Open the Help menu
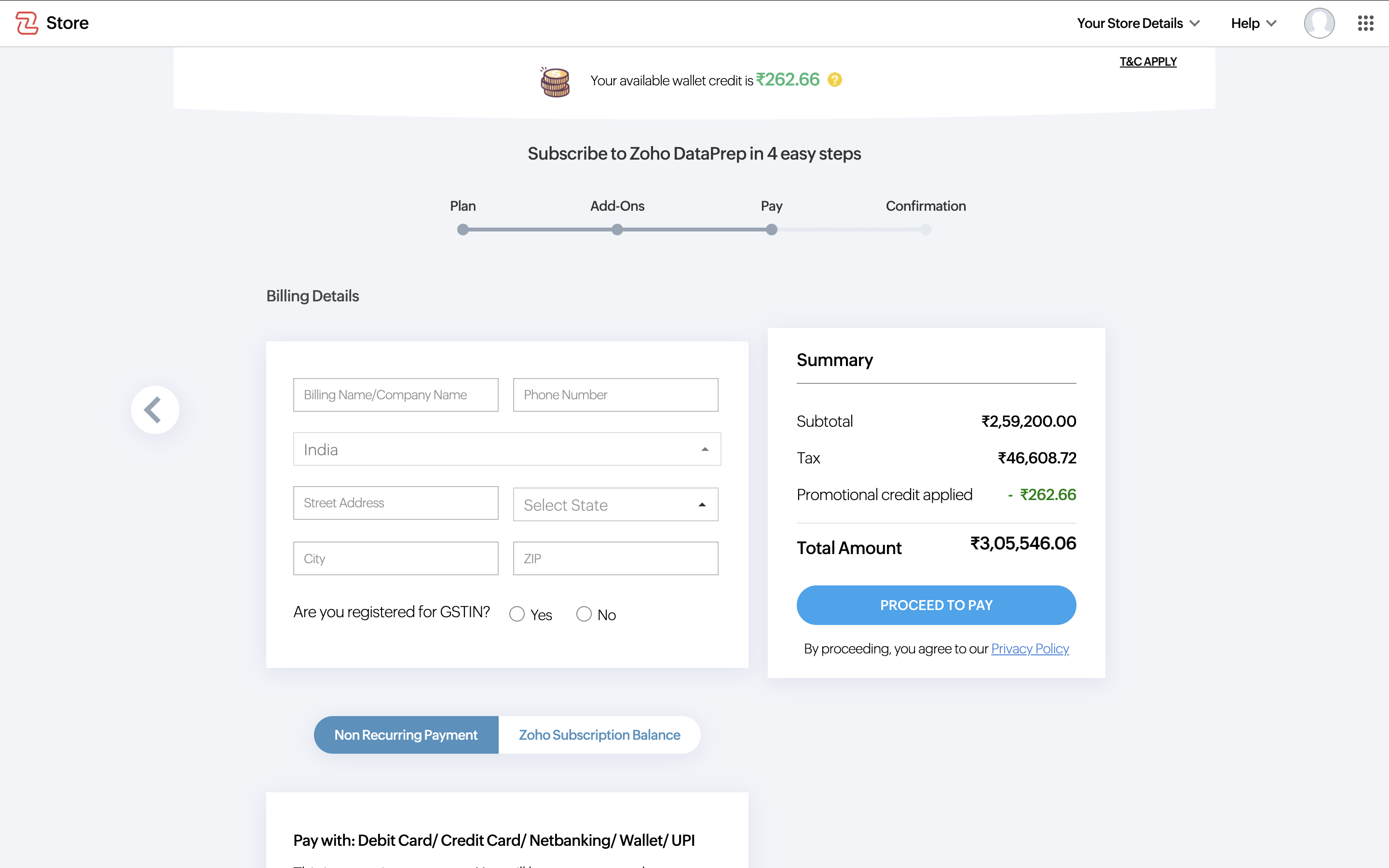The image size is (1389, 868). point(1253,23)
